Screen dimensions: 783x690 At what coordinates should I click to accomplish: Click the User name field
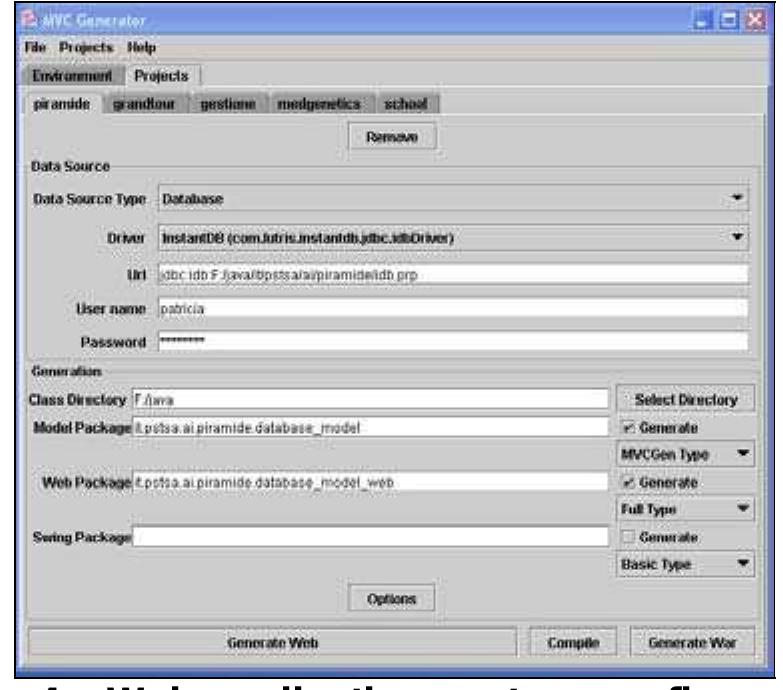(x=453, y=309)
